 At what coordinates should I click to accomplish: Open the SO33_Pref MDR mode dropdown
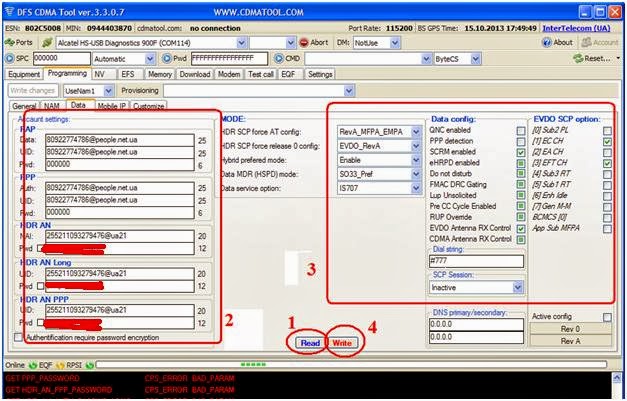pos(416,174)
